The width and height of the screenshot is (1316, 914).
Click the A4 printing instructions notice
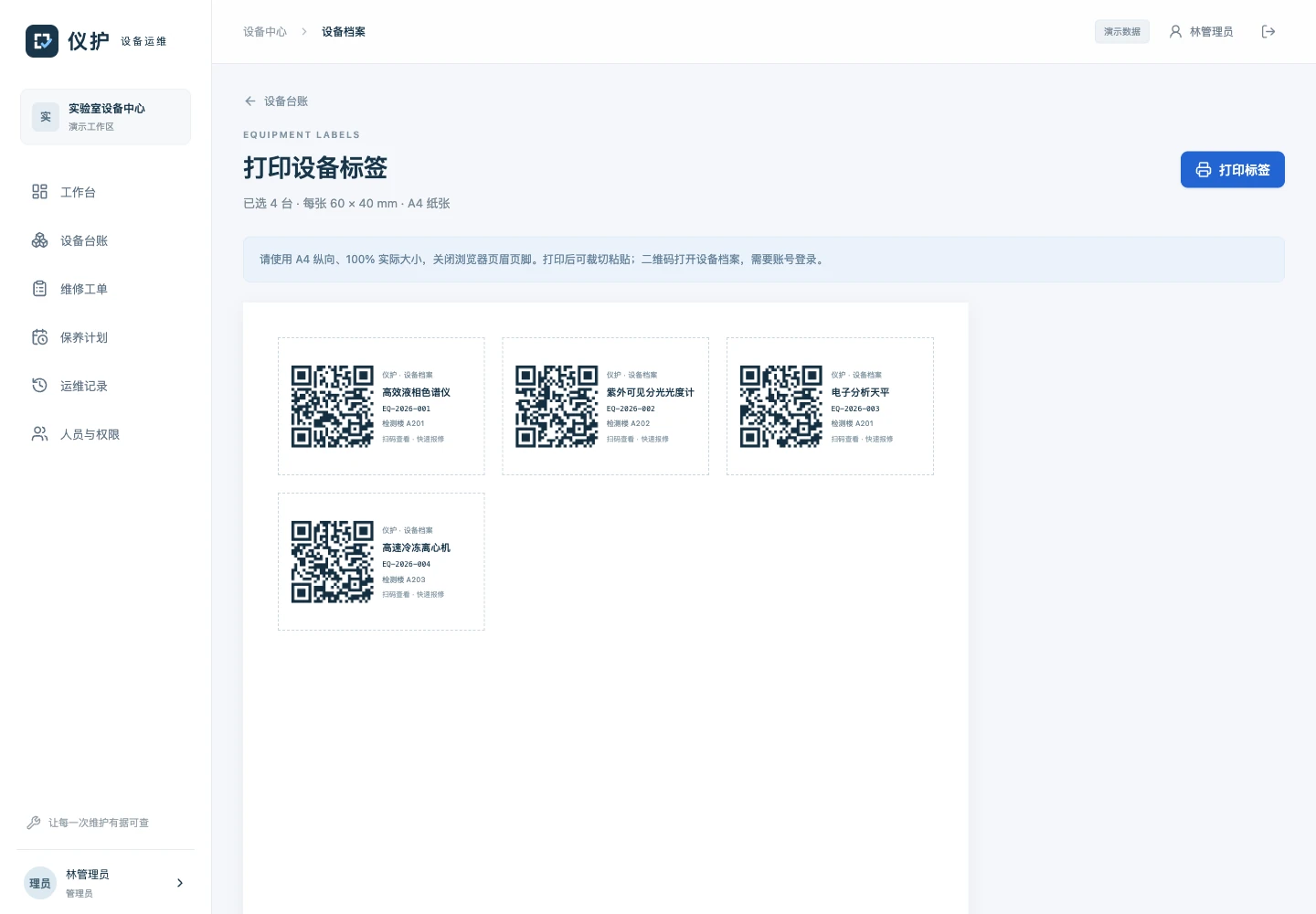pyautogui.click(x=764, y=260)
